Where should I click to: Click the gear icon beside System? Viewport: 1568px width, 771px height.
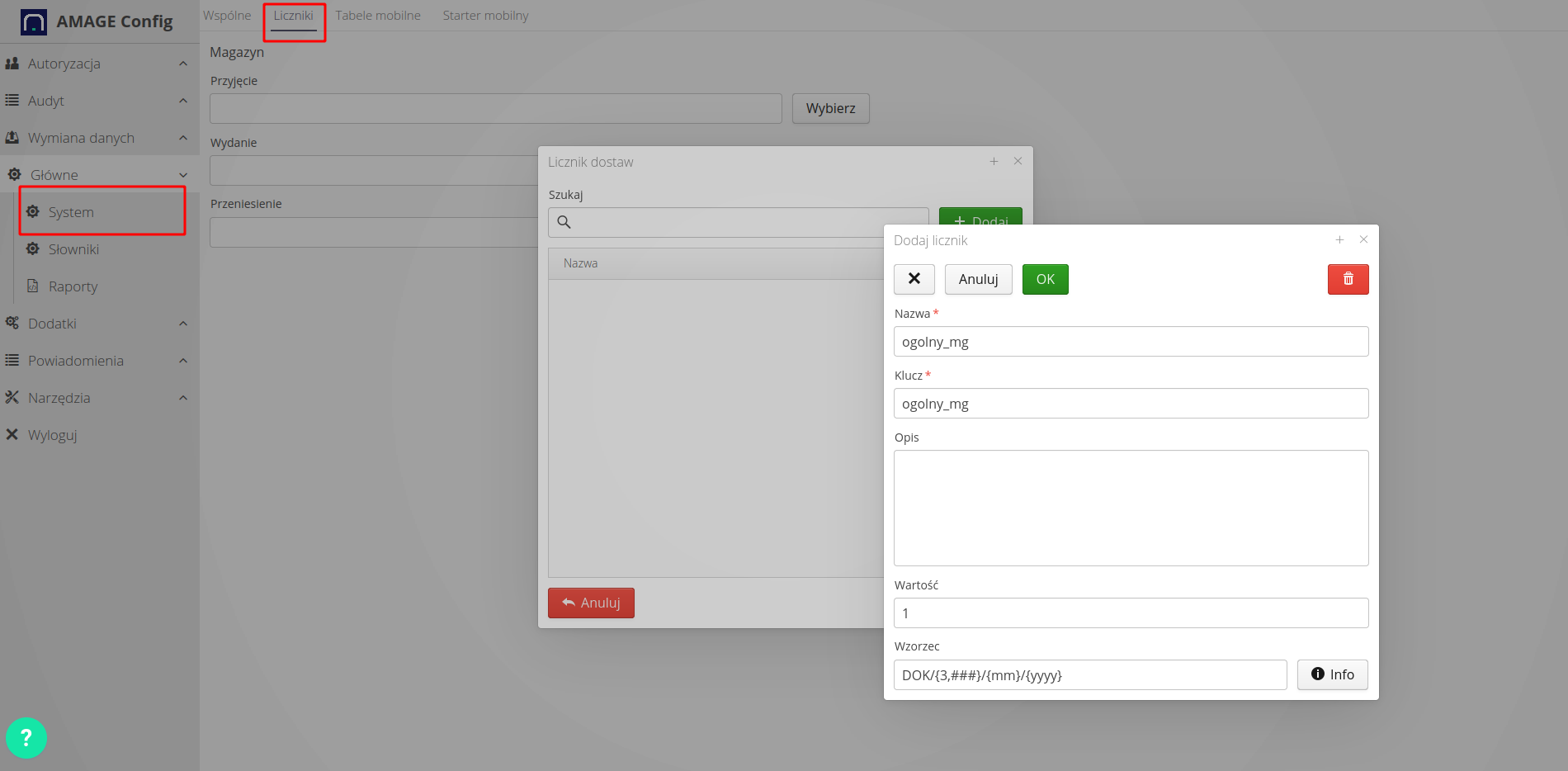[33, 211]
